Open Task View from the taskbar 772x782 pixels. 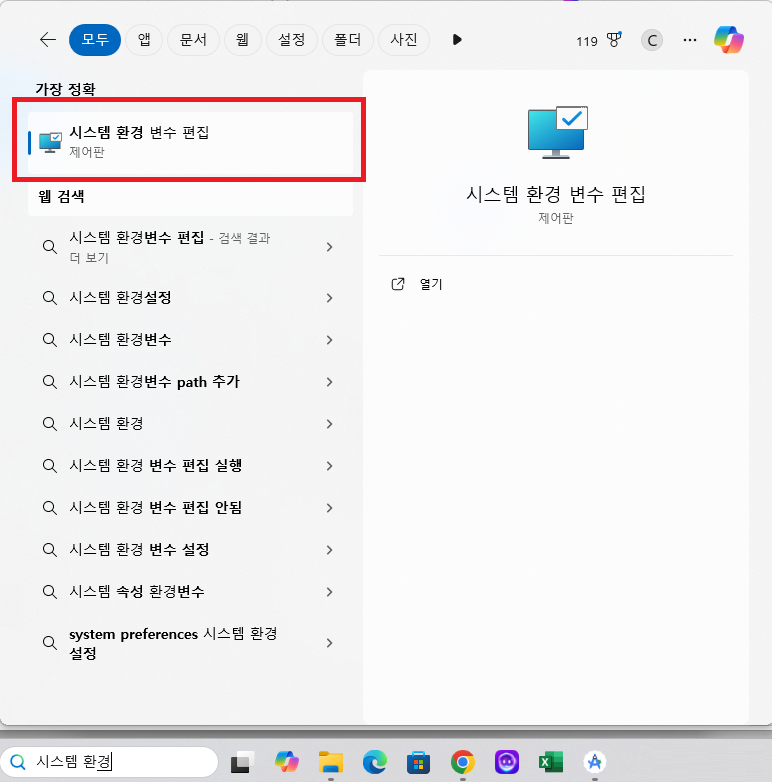242,762
